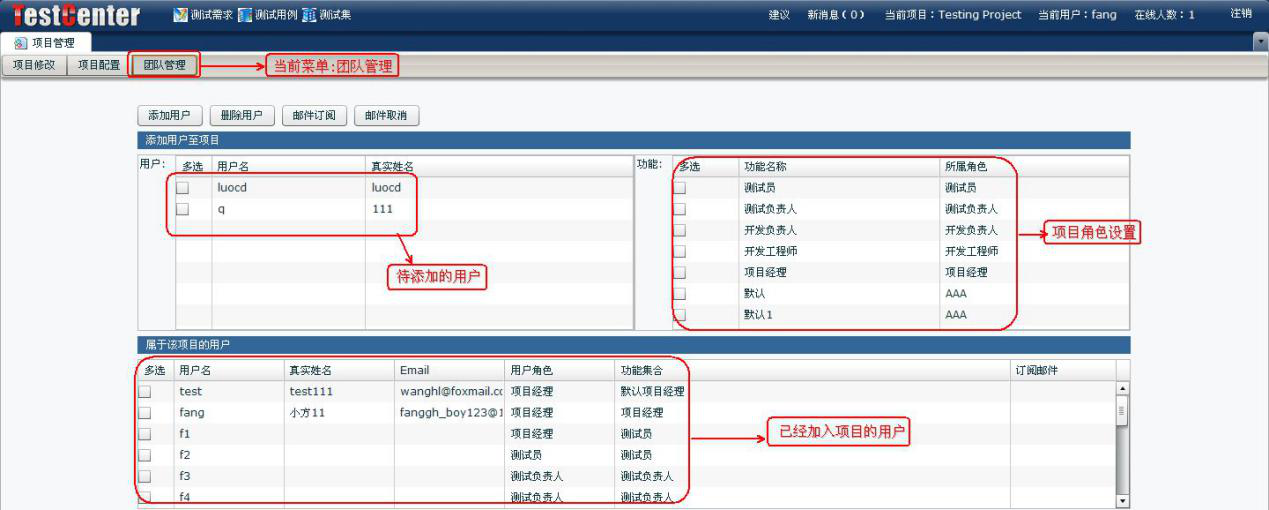Image resolution: width=1269 pixels, height=510 pixels.
Task: Click the 测试用例 icon in header
Action: 245,15
